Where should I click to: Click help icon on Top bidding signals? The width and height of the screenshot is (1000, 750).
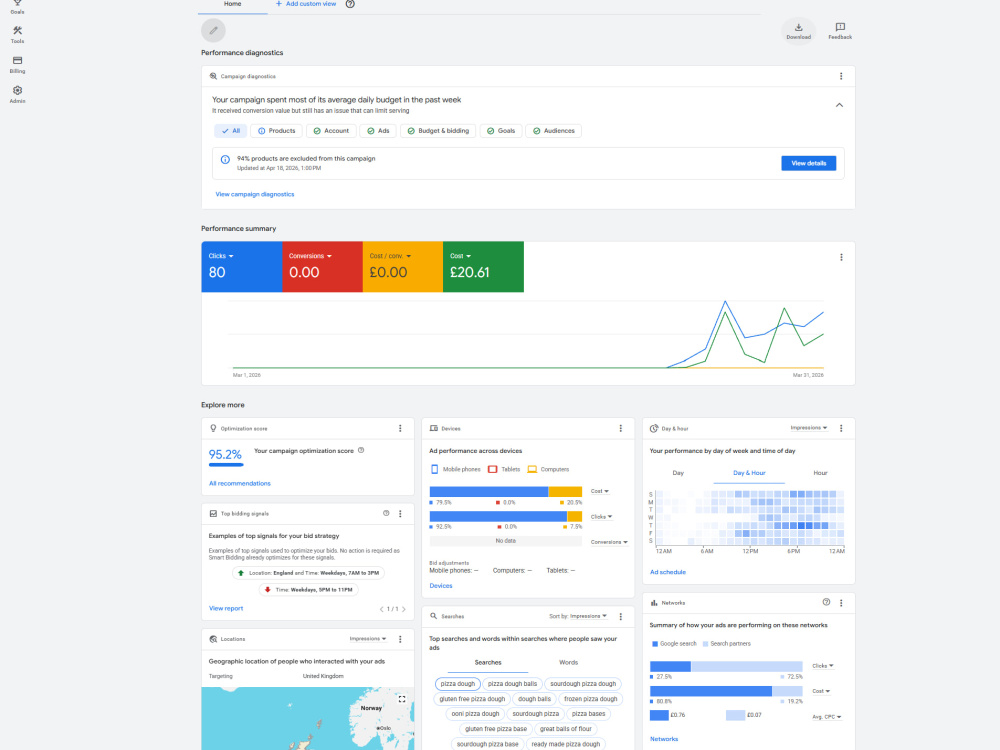tap(386, 513)
